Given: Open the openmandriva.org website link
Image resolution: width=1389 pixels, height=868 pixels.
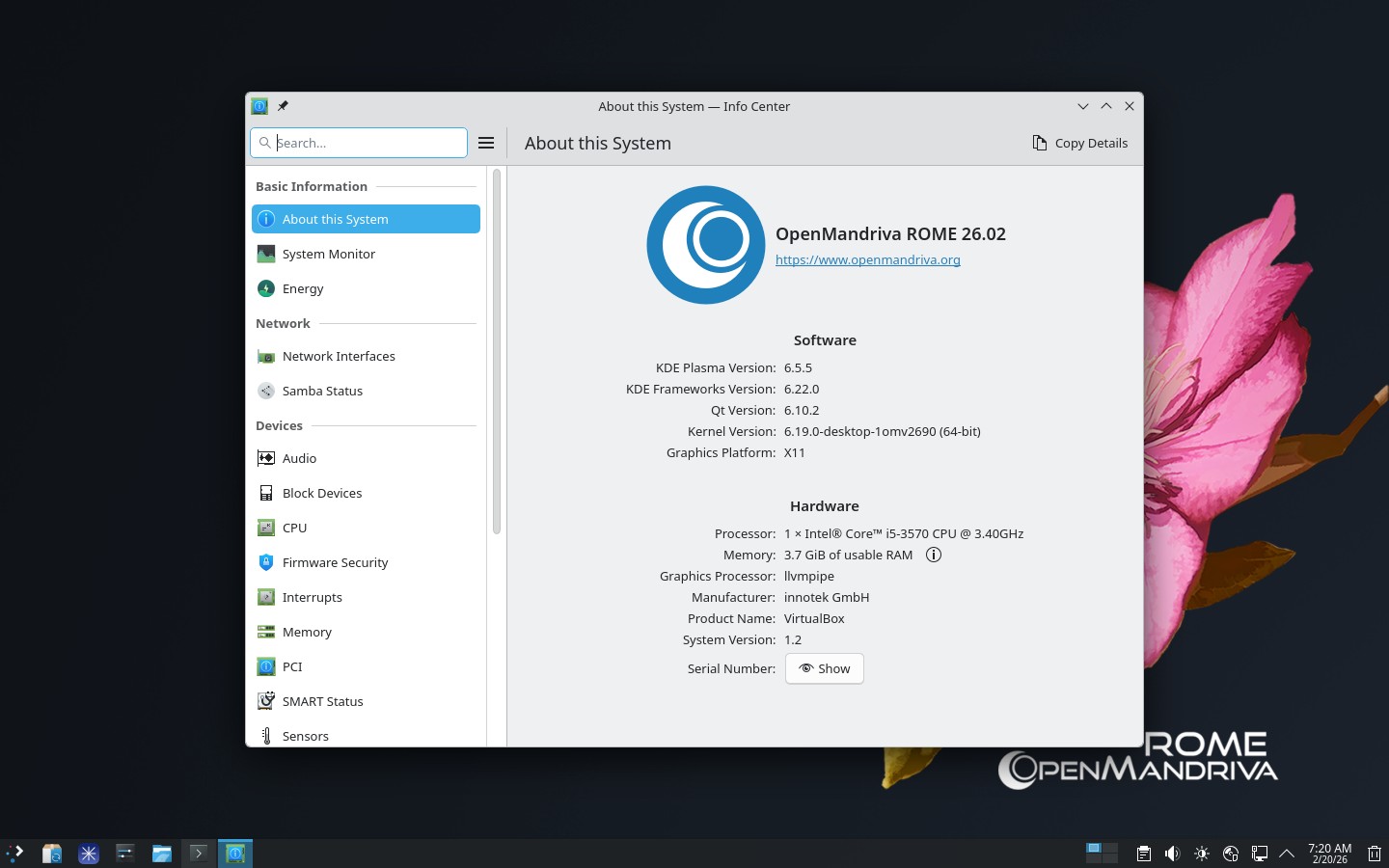Looking at the screenshot, I should point(867,259).
